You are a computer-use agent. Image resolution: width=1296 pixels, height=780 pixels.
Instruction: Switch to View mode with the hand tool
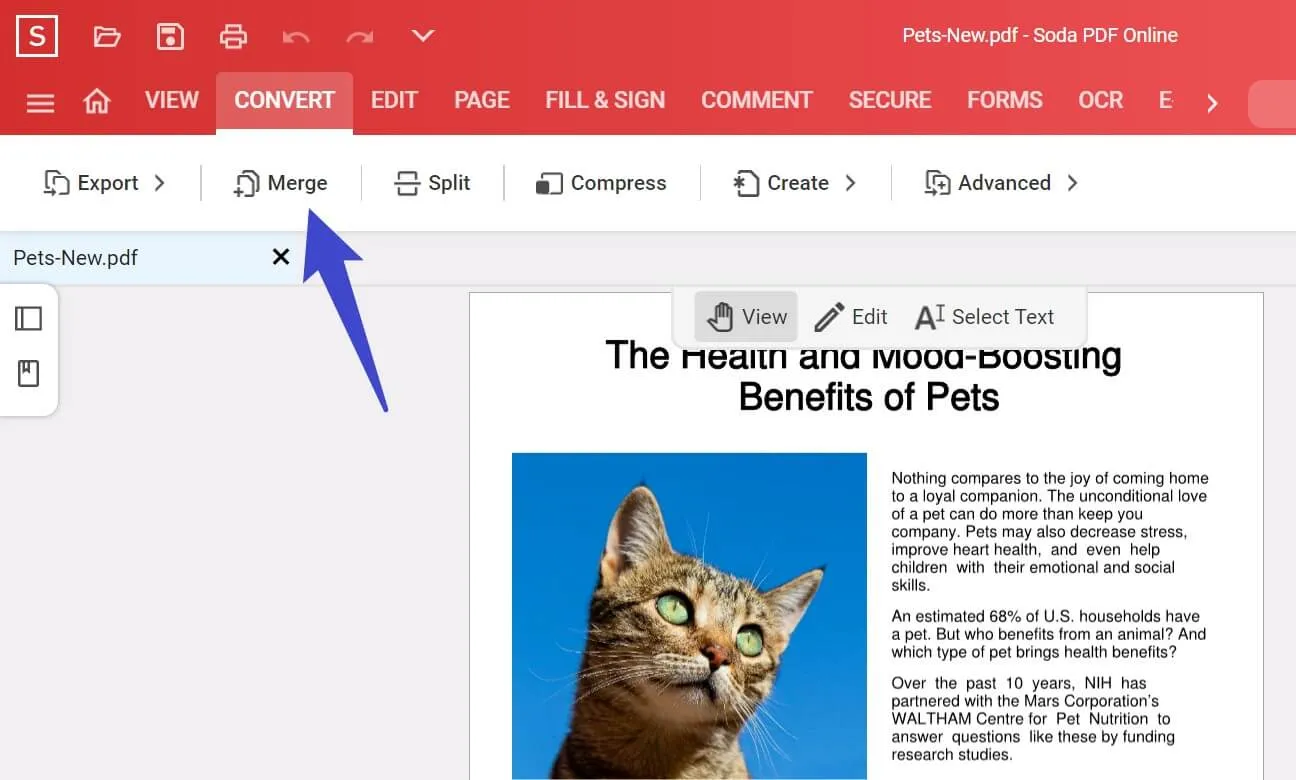coord(745,316)
